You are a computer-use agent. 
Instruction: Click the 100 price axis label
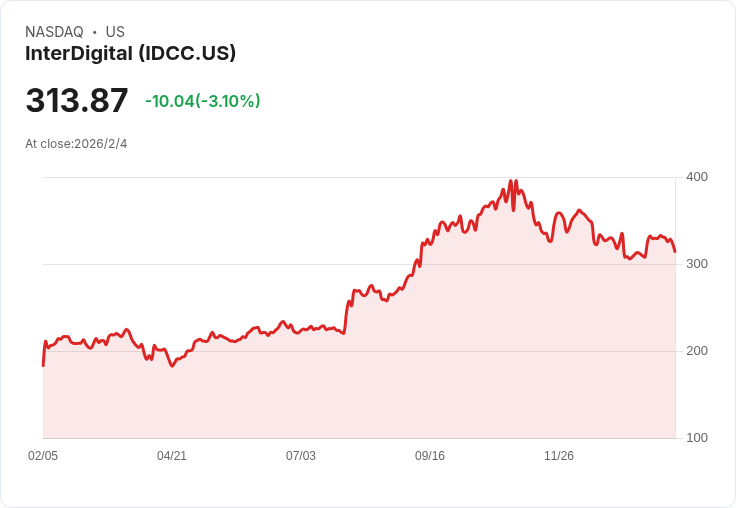[697, 438]
